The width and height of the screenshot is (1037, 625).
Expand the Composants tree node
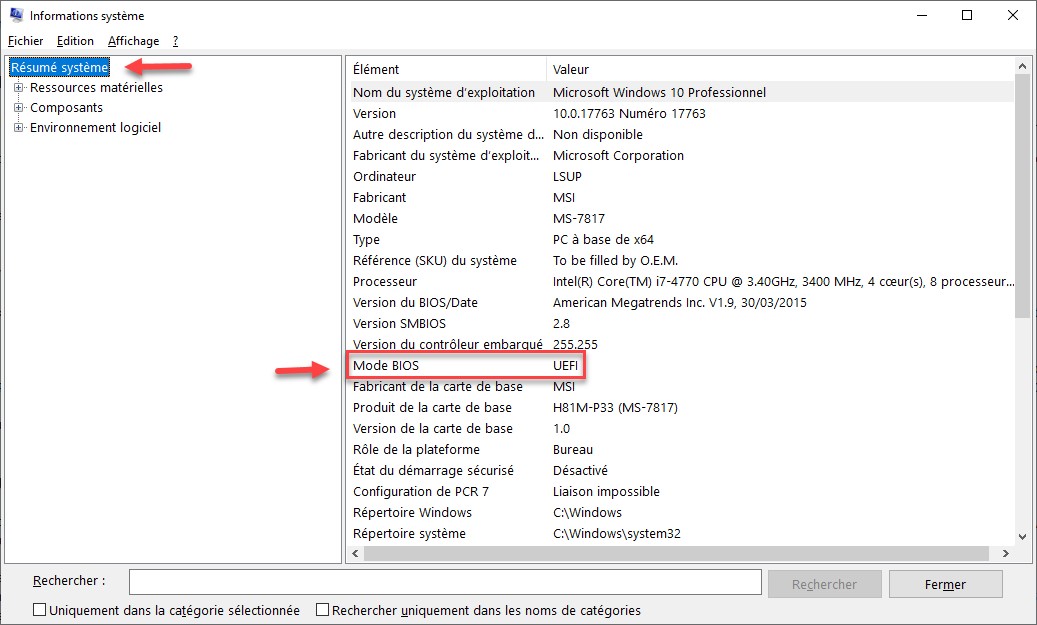click(18, 108)
